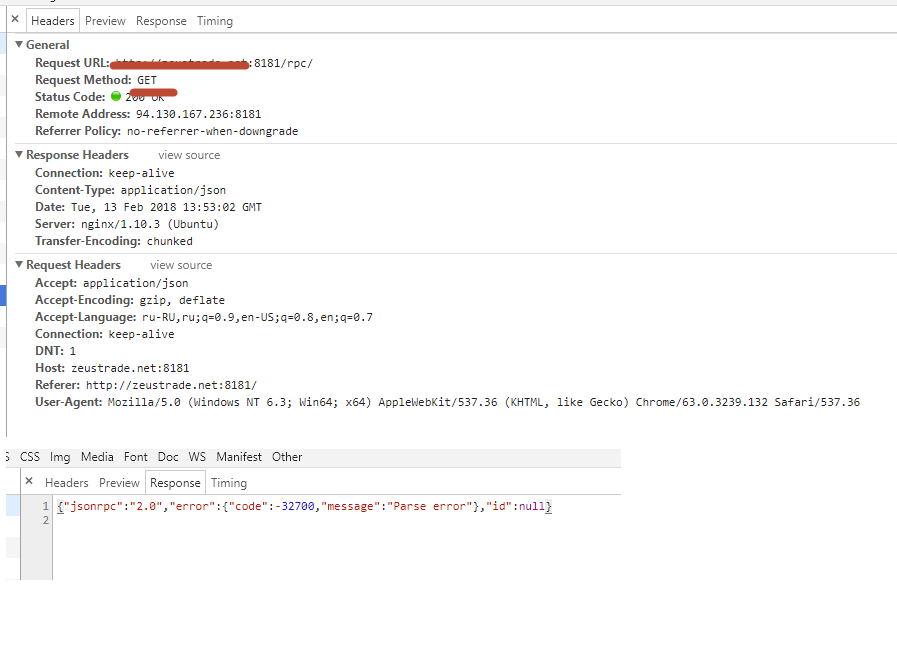
Task: Filter network requests by Manifest
Action: [239, 457]
